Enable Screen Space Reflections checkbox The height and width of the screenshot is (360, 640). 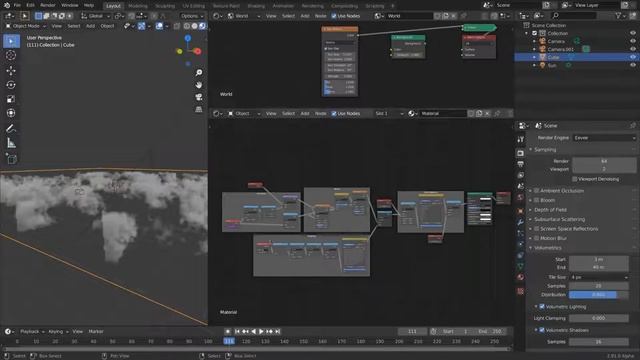[537, 229]
